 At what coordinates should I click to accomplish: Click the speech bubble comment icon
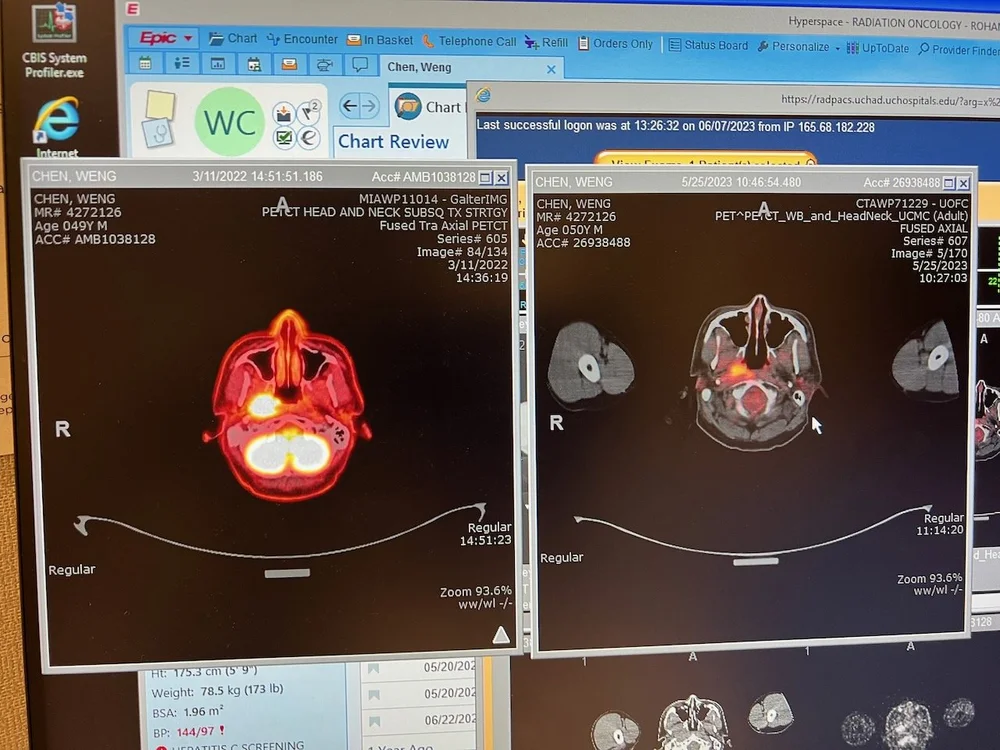tap(359, 63)
